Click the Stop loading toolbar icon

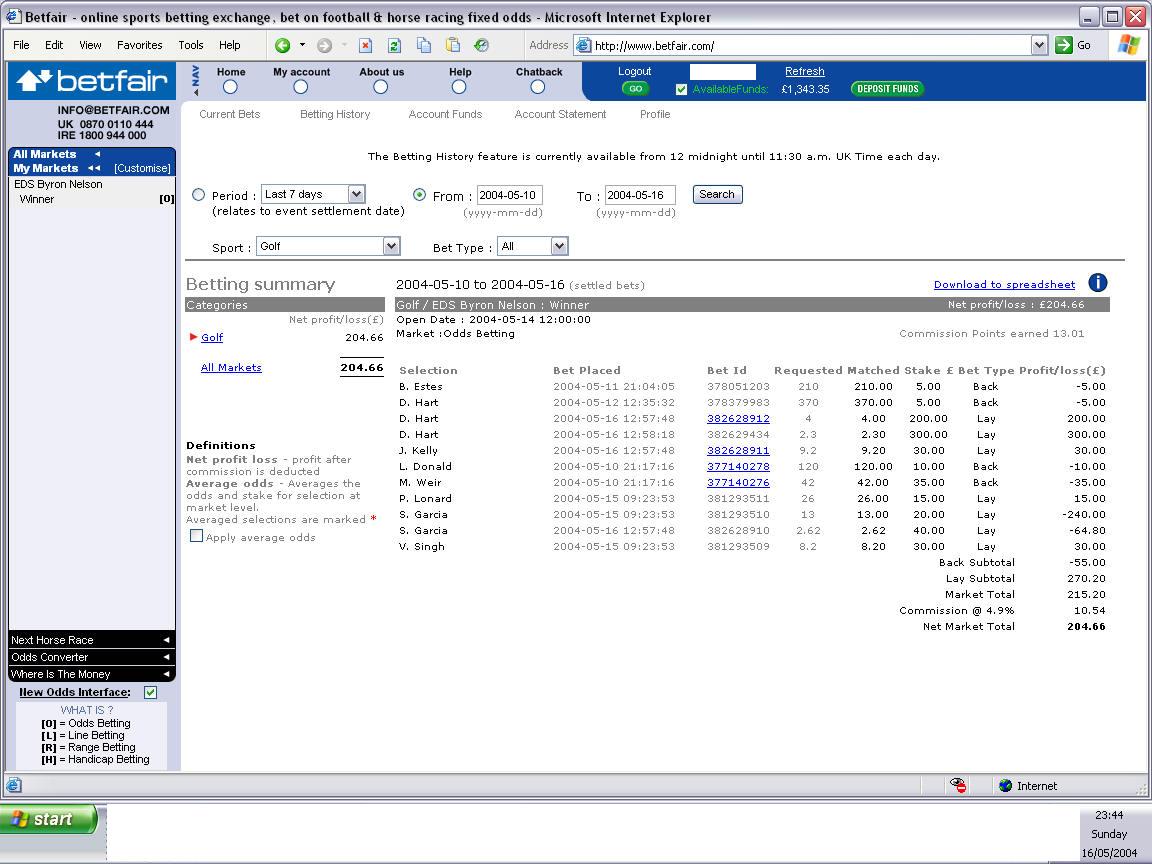(365, 45)
